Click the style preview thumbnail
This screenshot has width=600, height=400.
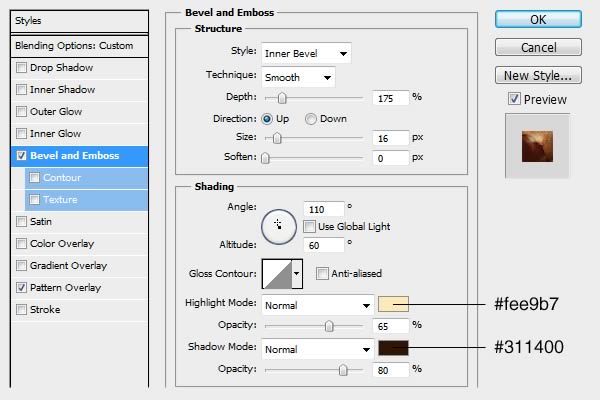click(537, 146)
